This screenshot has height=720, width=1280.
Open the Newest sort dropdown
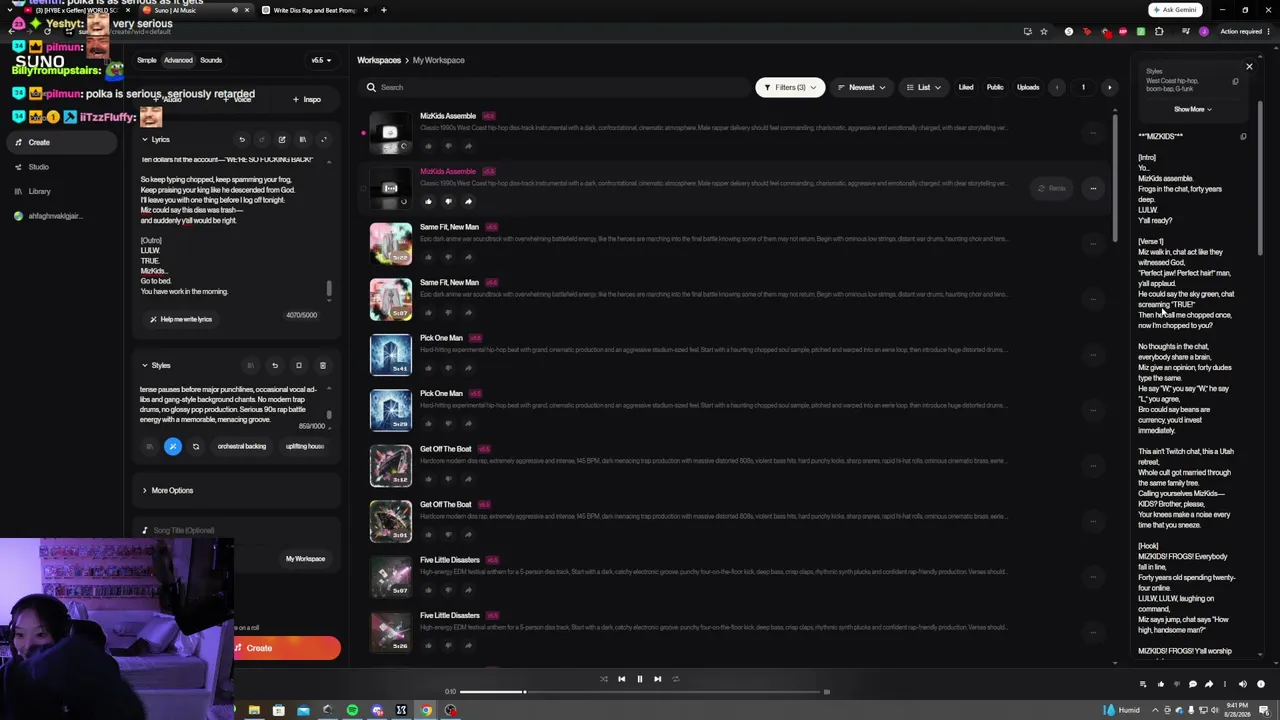(x=861, y=87)
